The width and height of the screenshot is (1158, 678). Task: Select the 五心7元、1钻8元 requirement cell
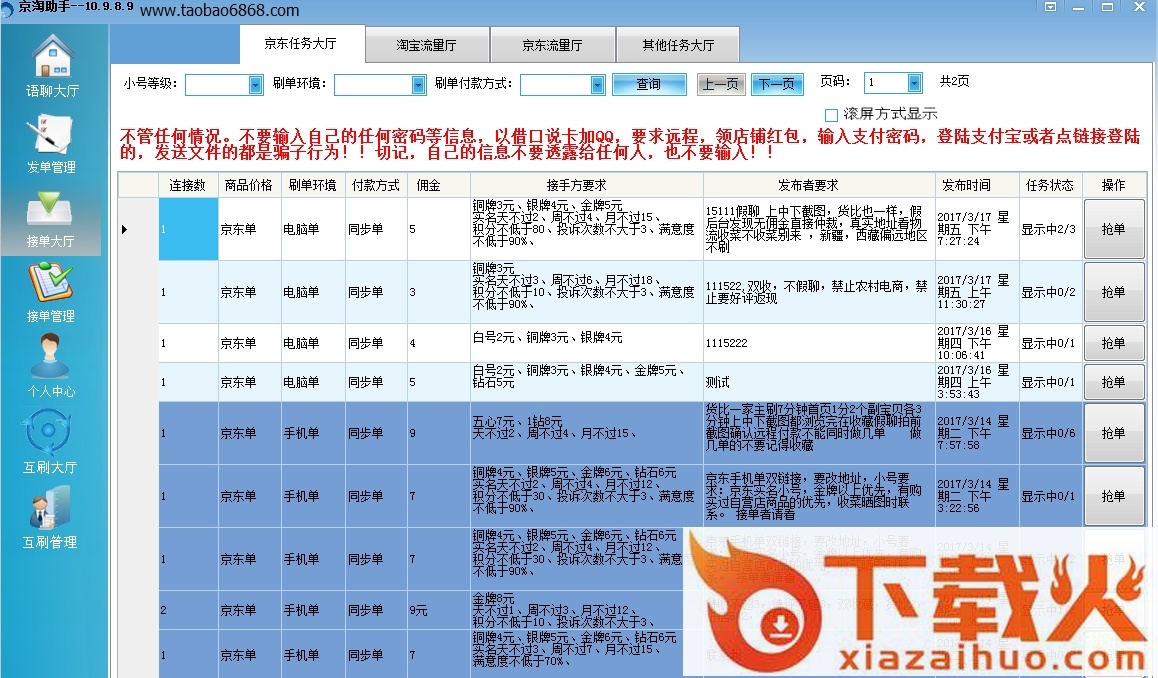pyautogui.click(x=586, y=434)
